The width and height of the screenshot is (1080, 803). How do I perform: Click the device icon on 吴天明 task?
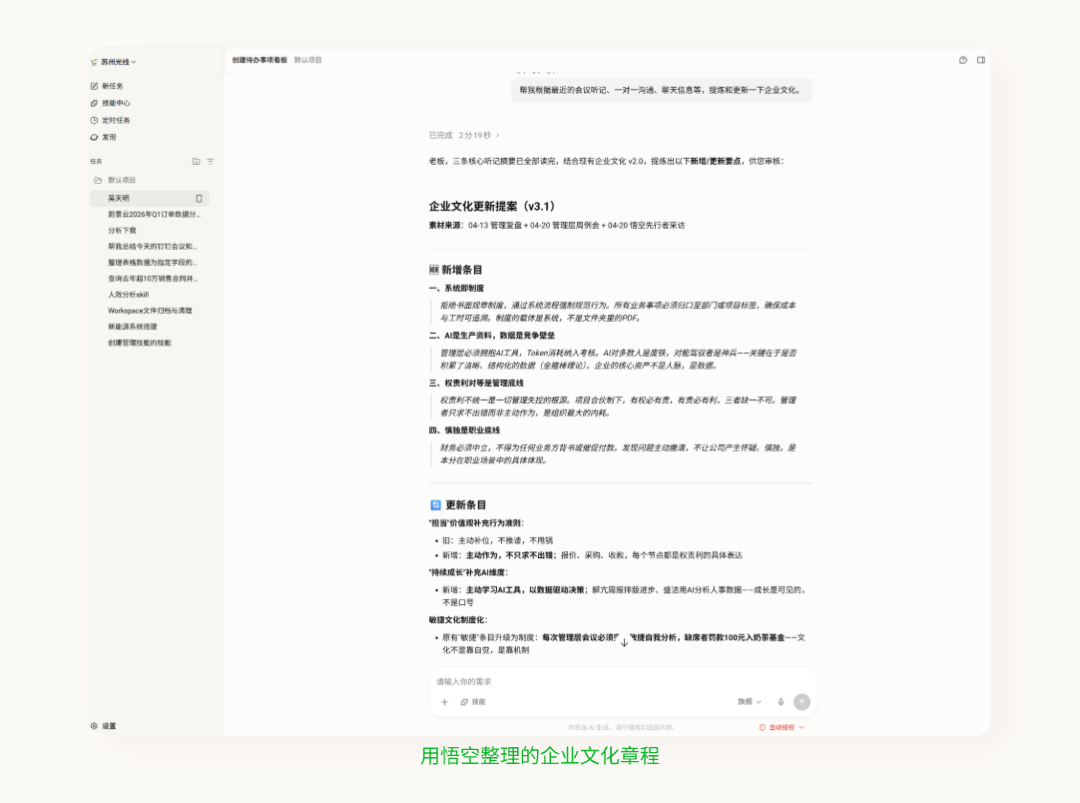point(199,198)
